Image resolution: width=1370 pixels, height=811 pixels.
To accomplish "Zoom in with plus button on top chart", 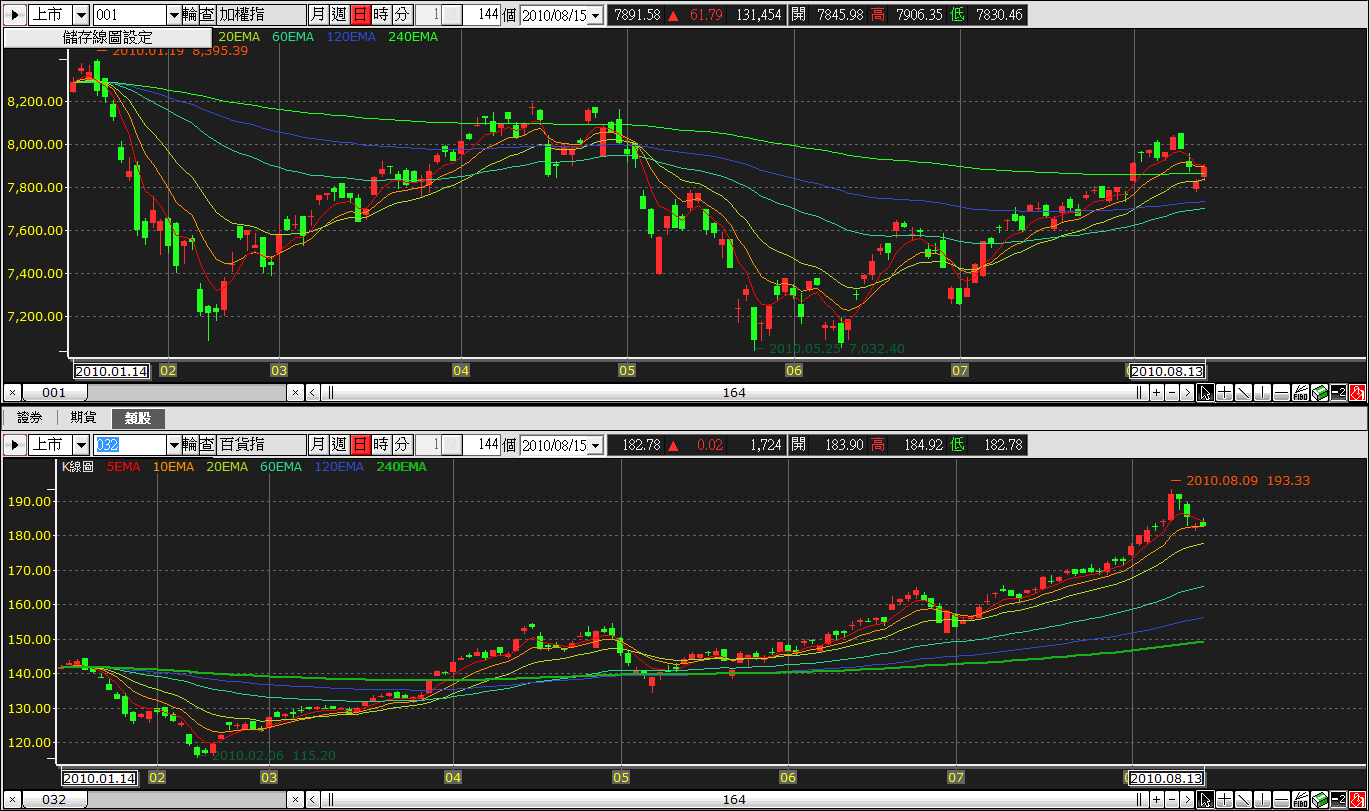I will (1156, 393).
